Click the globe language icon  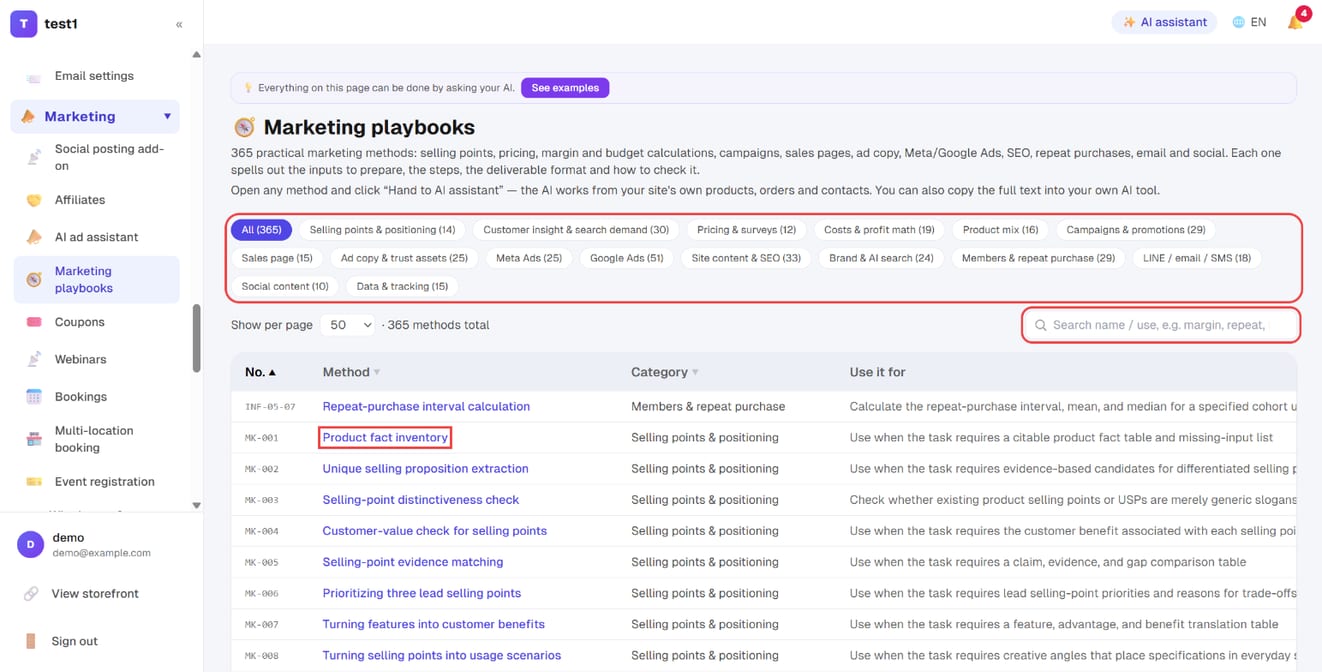1239,22
